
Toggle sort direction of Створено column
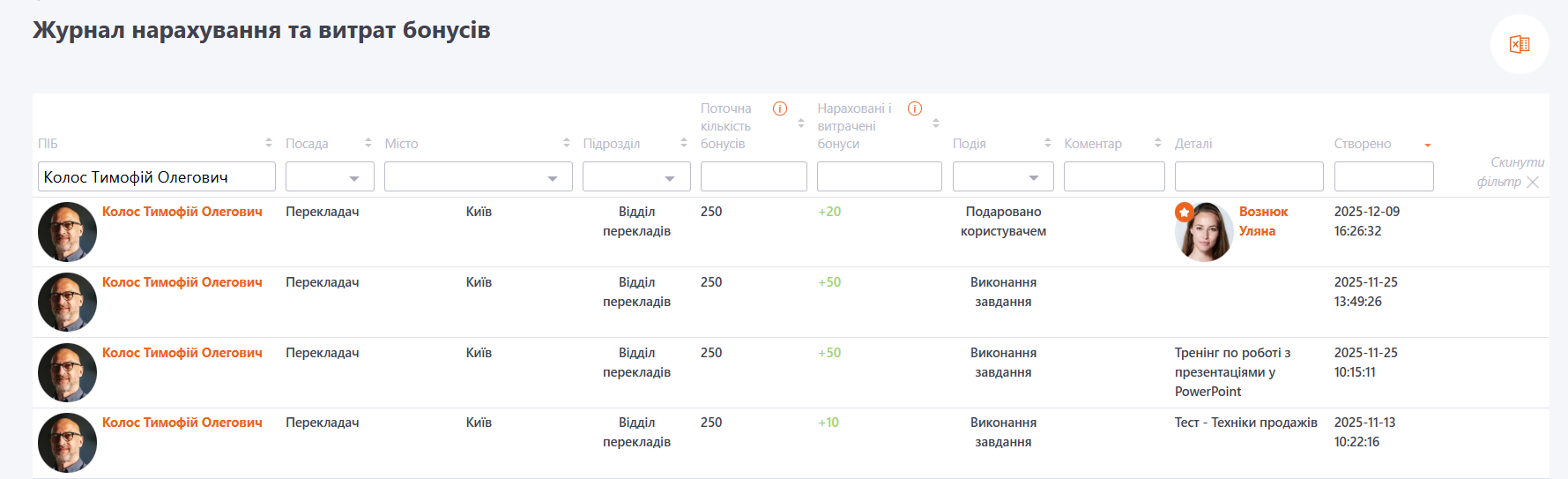(x=1427, y=145)
